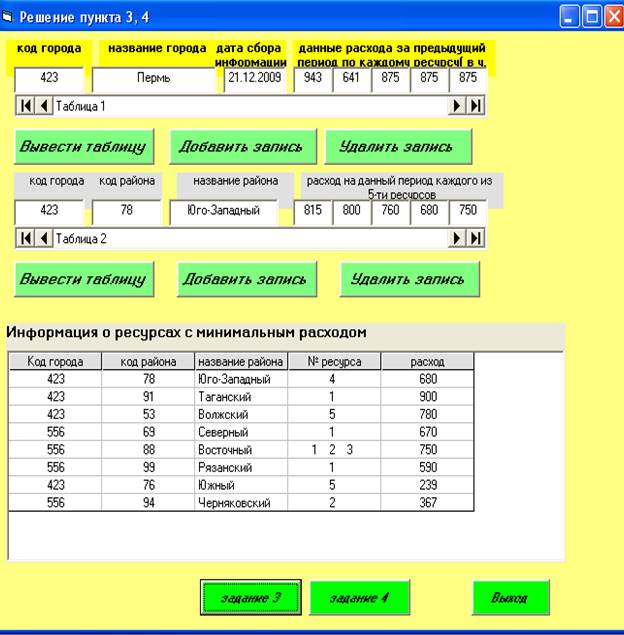
Task: Jump to last record in Таблица 2
Action: (476, 238)
